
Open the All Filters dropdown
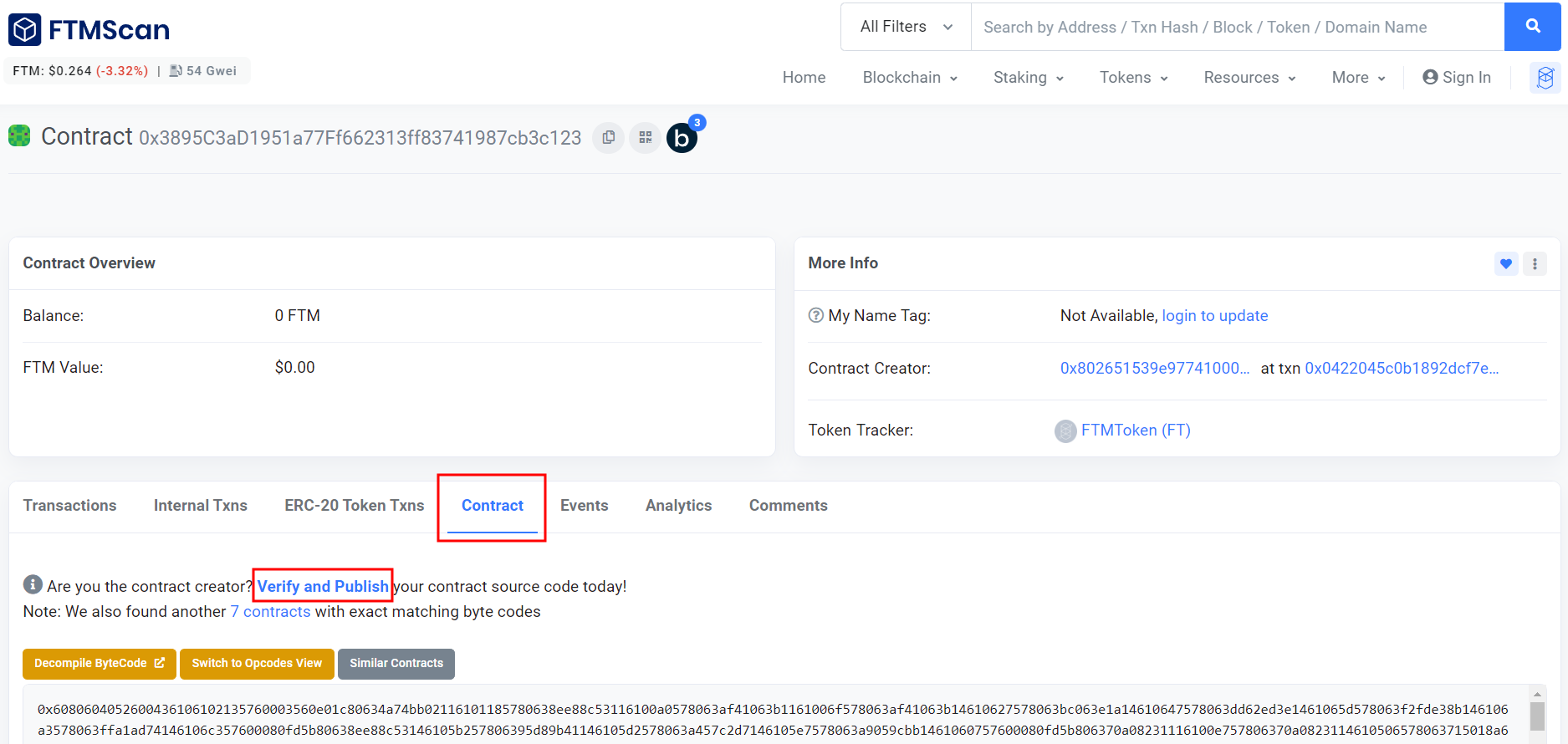click(907, 27)
